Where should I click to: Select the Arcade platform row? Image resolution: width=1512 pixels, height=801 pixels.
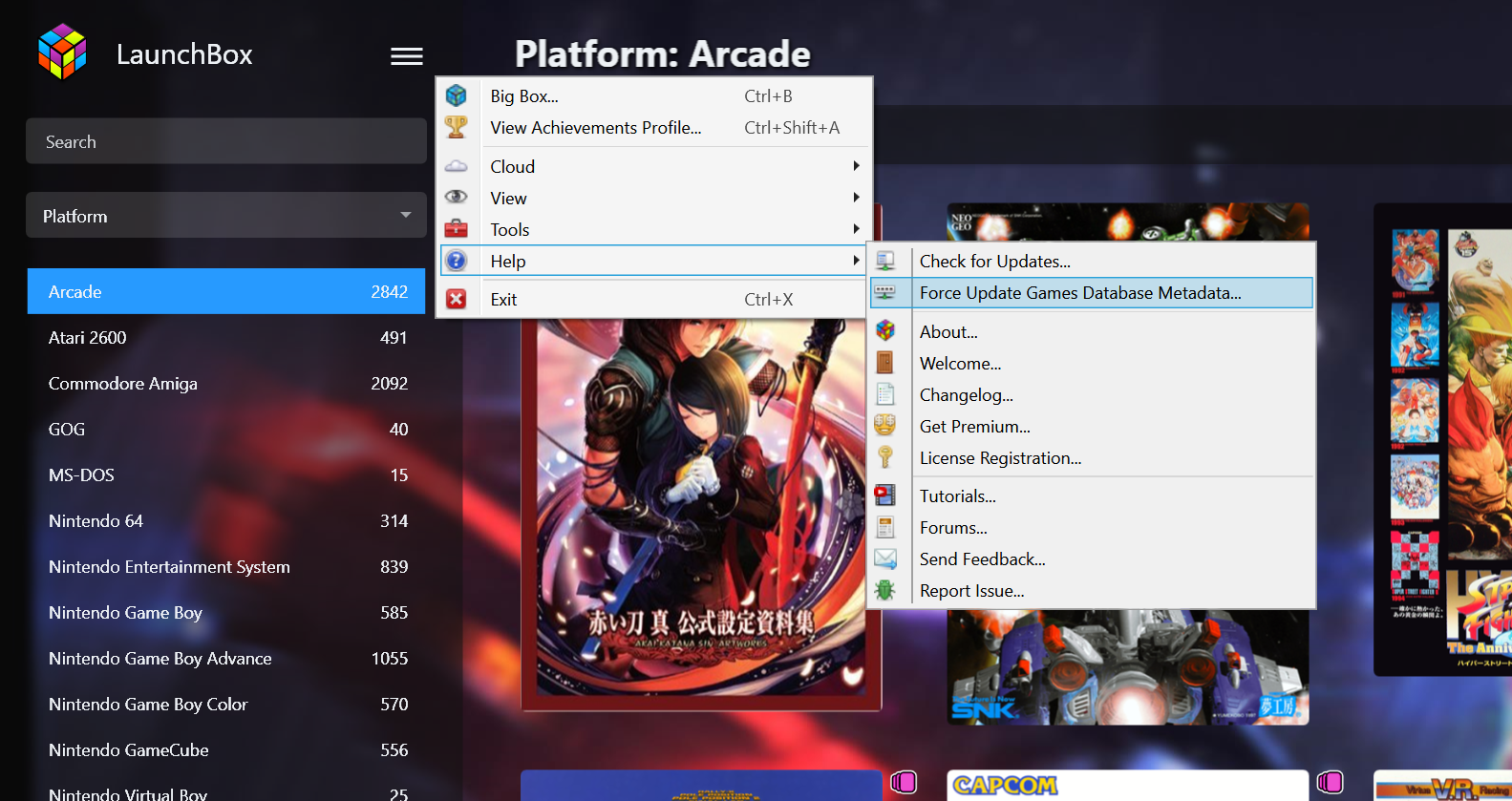pos(226,291)
